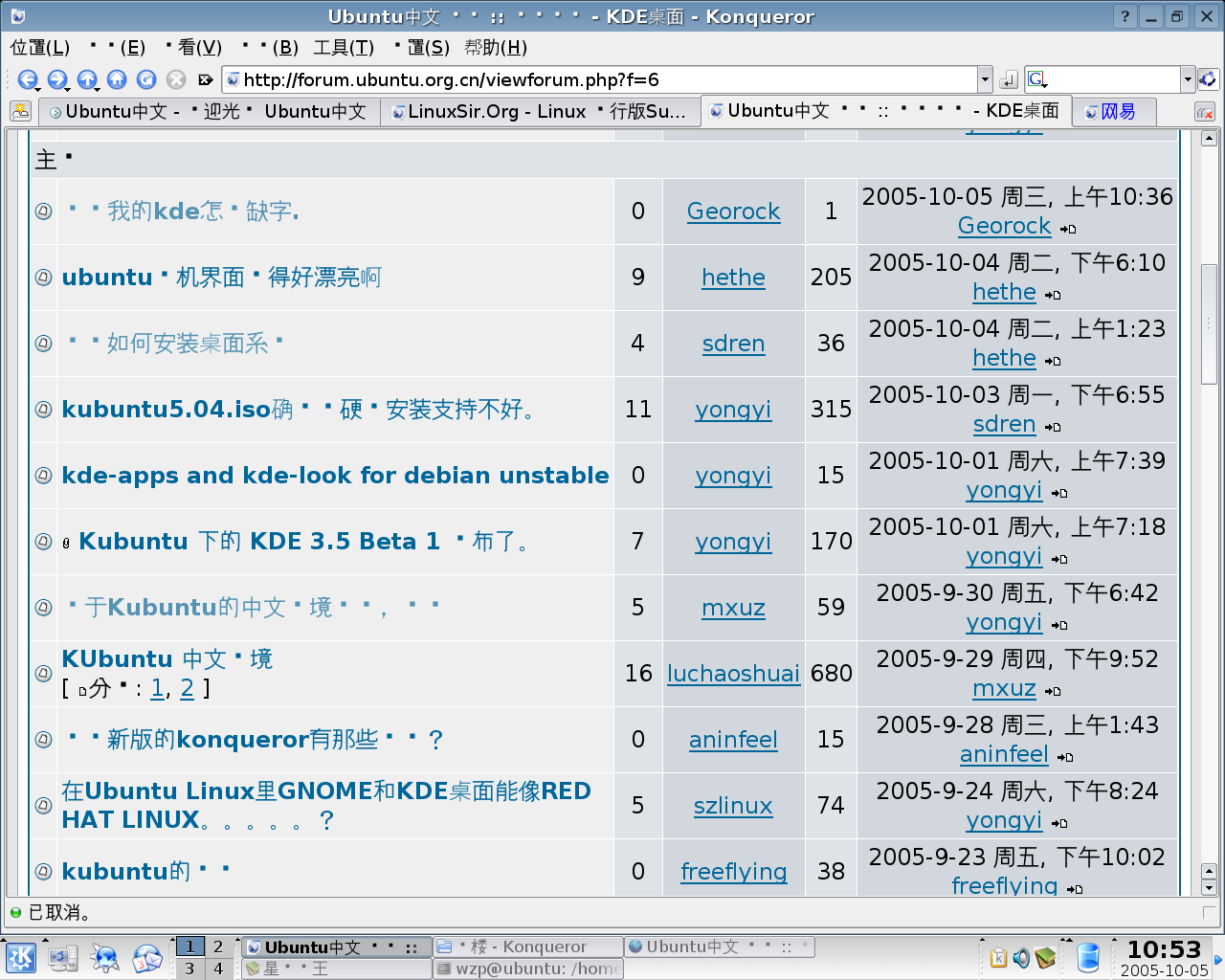Click the bottom scrollbar down arrow

pos(1209,888)
